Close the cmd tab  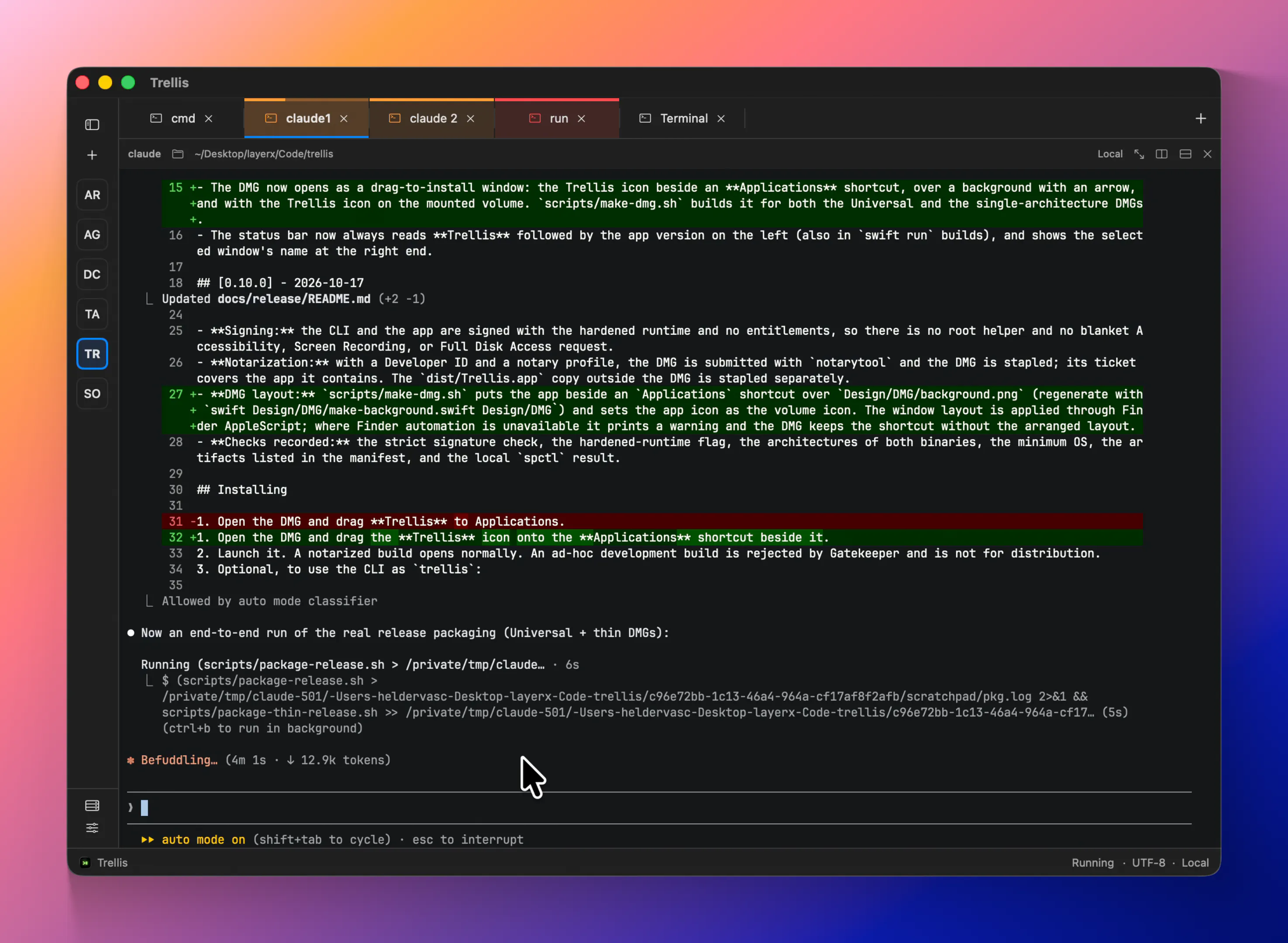[x=209, y=118]
